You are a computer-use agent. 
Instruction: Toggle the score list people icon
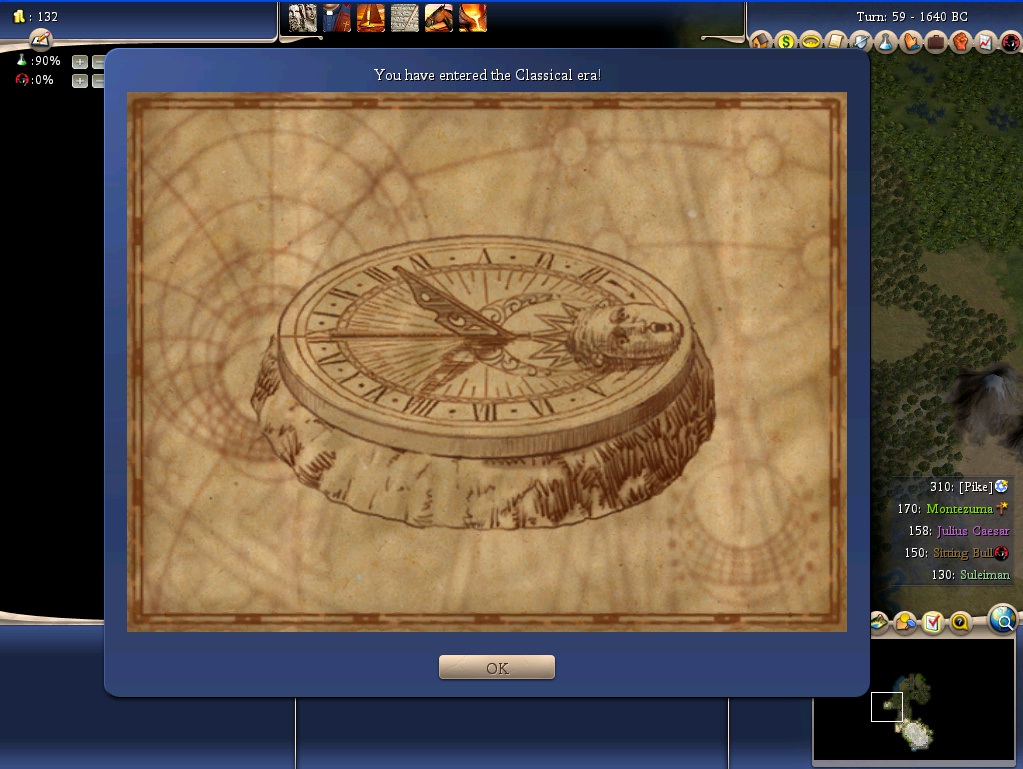906,623
